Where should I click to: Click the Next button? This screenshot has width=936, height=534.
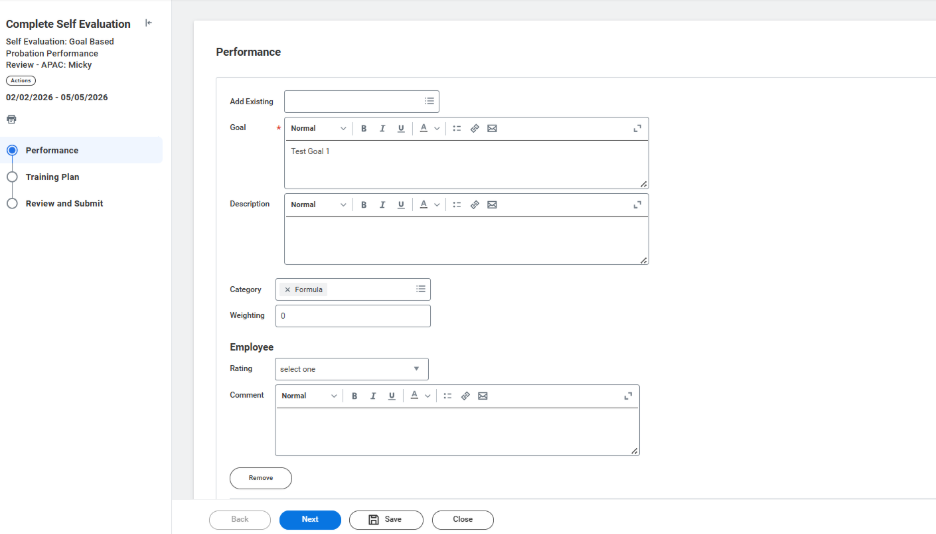click(310, 520)
